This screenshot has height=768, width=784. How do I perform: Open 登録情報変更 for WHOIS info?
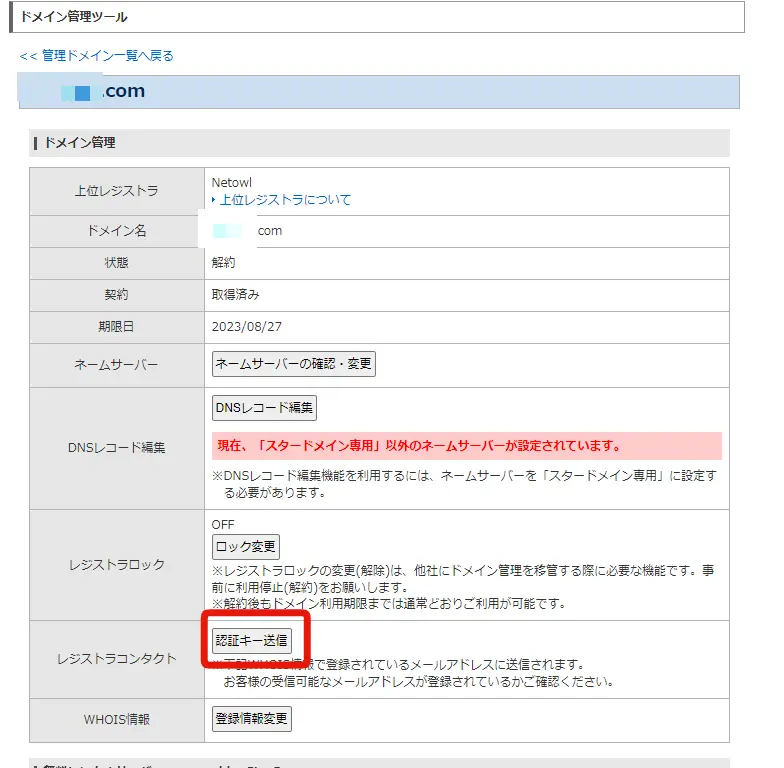click(x=252, y=718)
